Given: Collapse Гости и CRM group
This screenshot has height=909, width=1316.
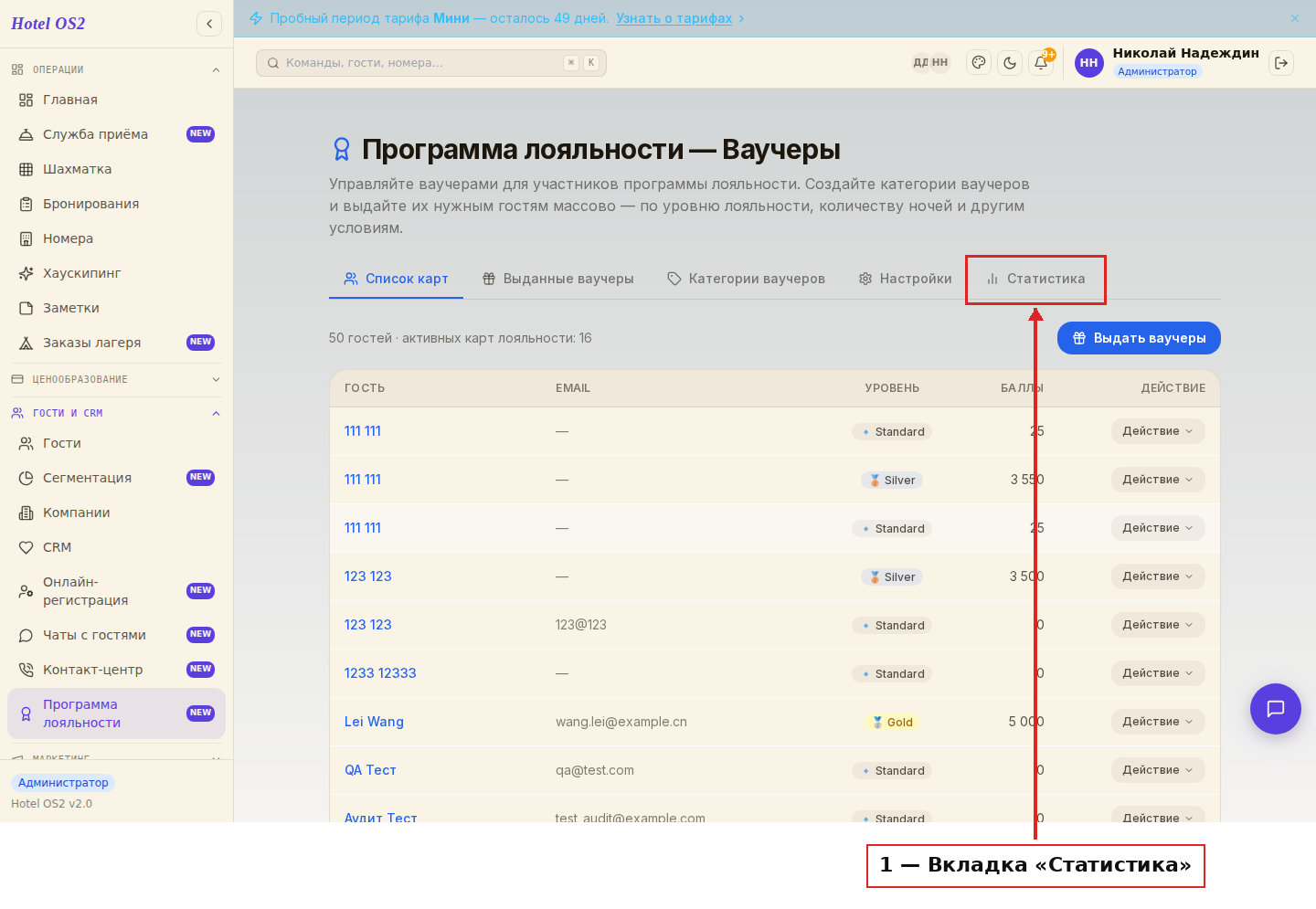Looking at the screenshot, I should [116, 413].
